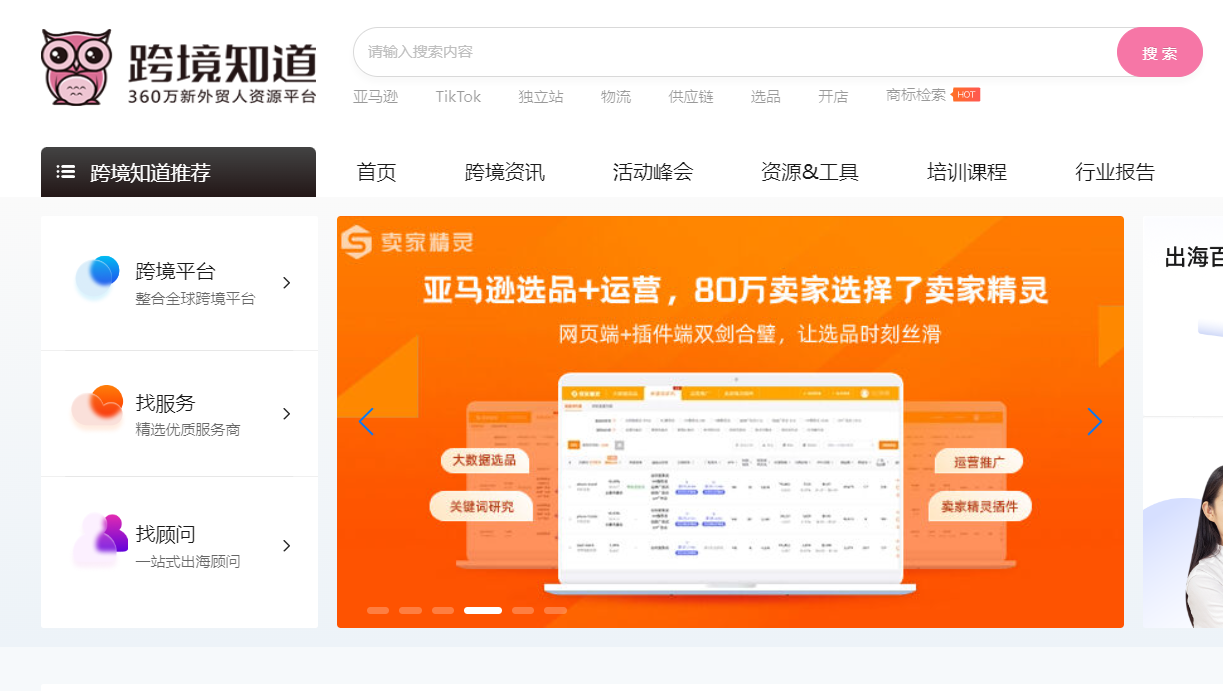Click the 卖家精灵 logo in banner

(x=406, y=242)
